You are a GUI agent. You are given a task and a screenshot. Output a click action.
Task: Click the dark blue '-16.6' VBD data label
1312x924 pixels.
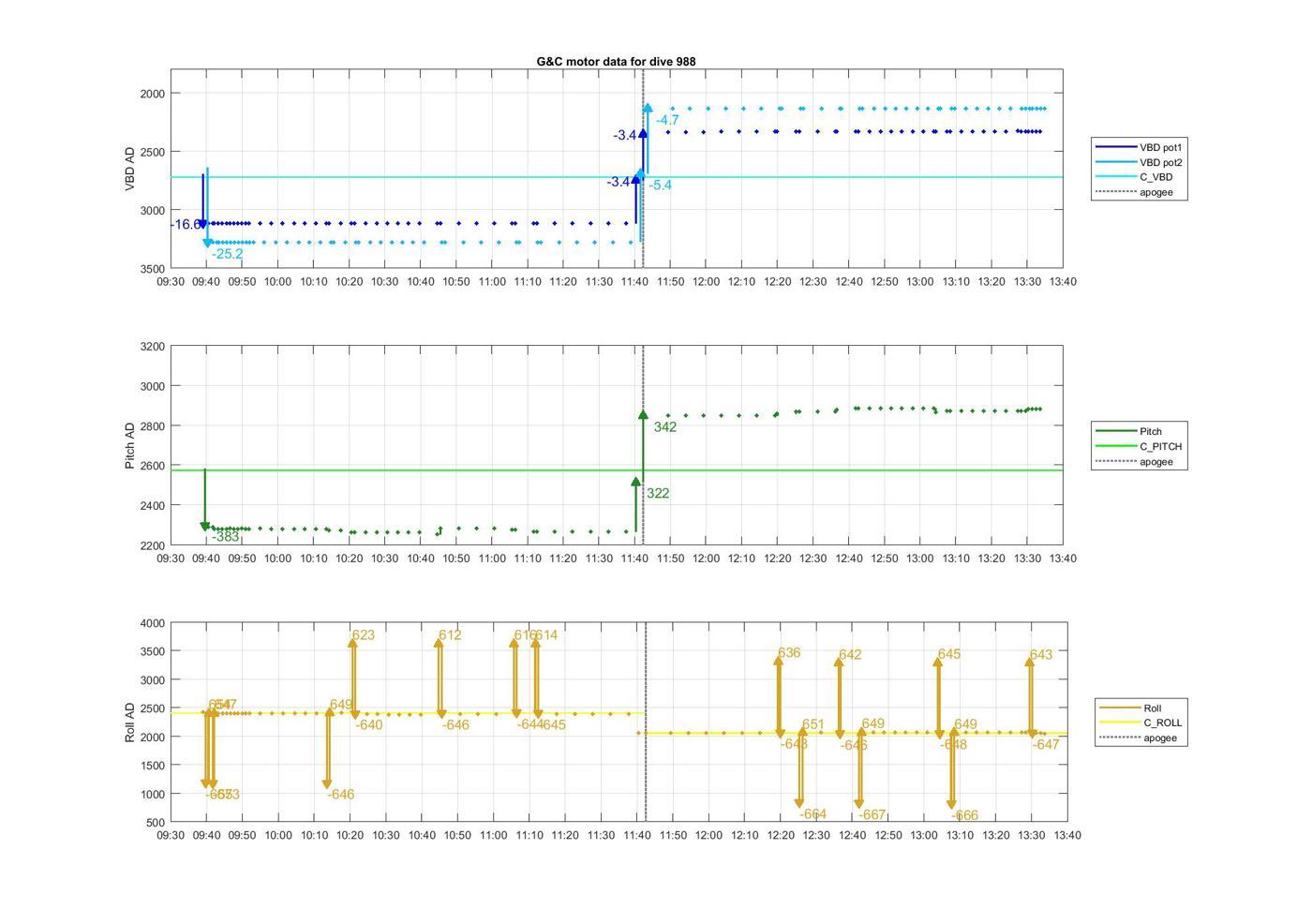click(186, 225)
